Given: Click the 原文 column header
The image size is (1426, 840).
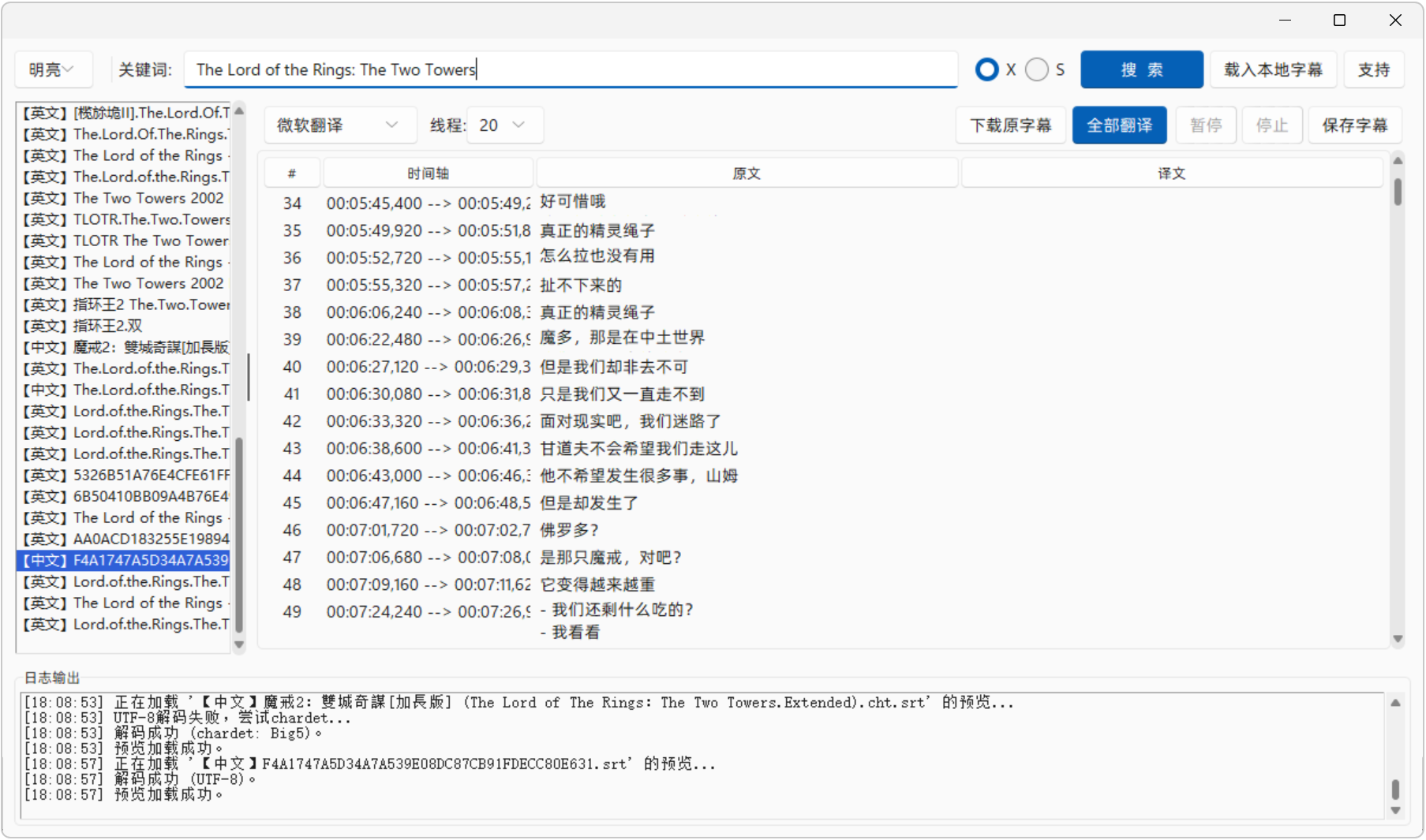Looking at the screenshot, I should point(747,173).
